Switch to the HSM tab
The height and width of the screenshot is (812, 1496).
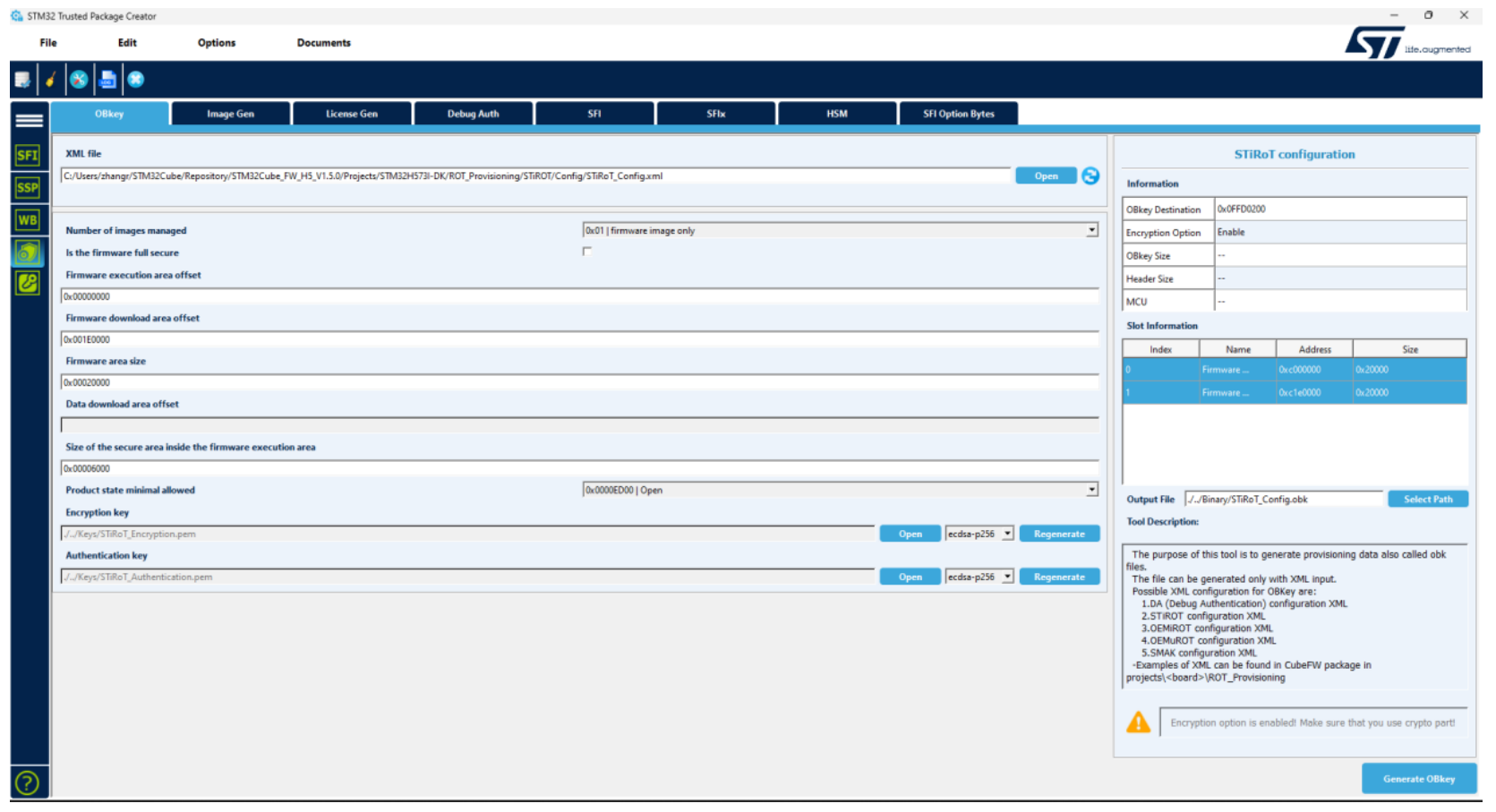point(837,114)
